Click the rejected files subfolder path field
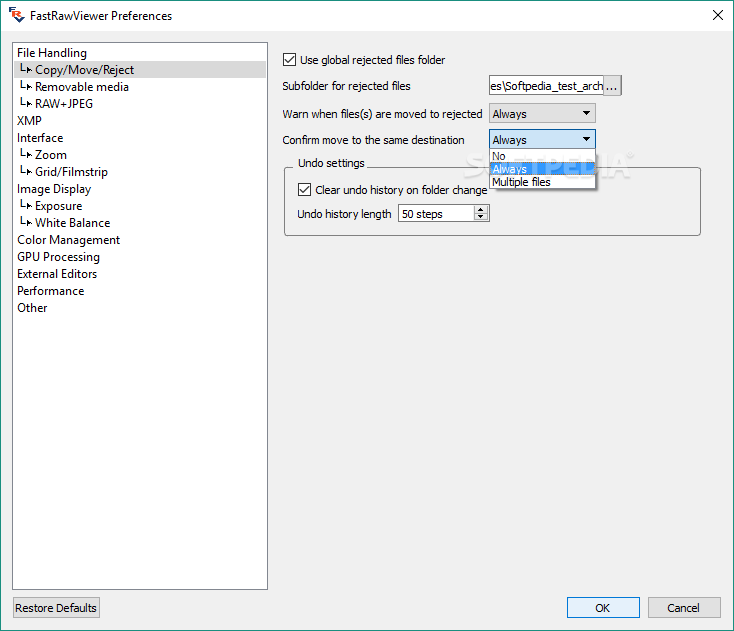Screen dimensions: 734x631 point(546,86)
